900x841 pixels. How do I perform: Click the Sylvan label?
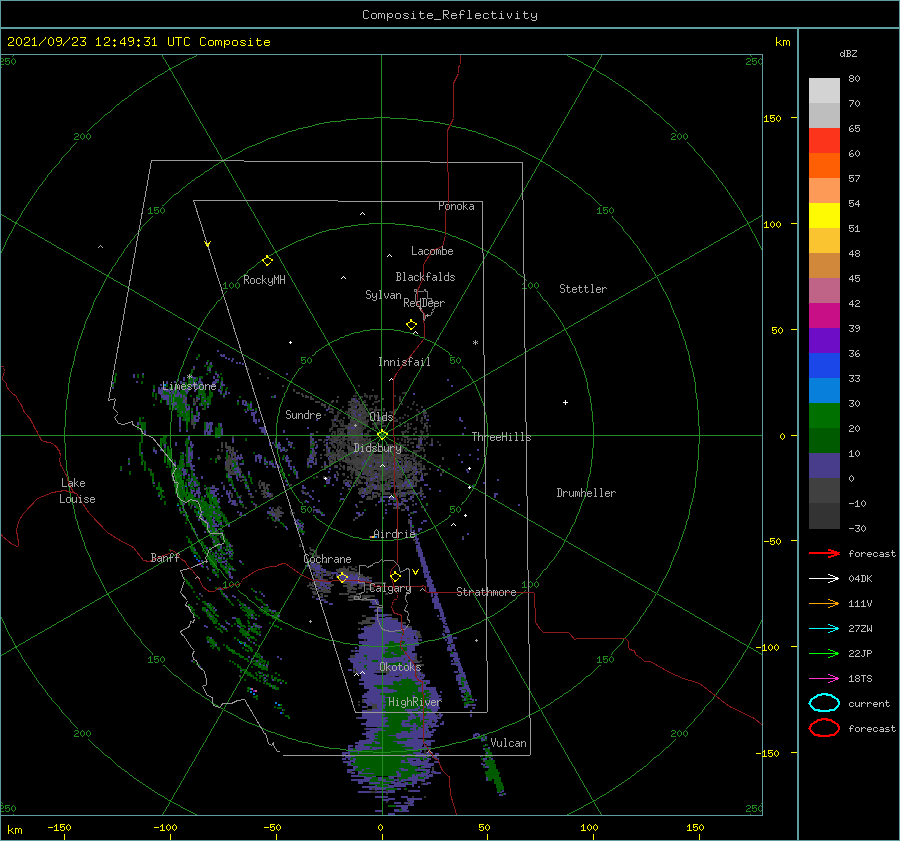[383, 295]
